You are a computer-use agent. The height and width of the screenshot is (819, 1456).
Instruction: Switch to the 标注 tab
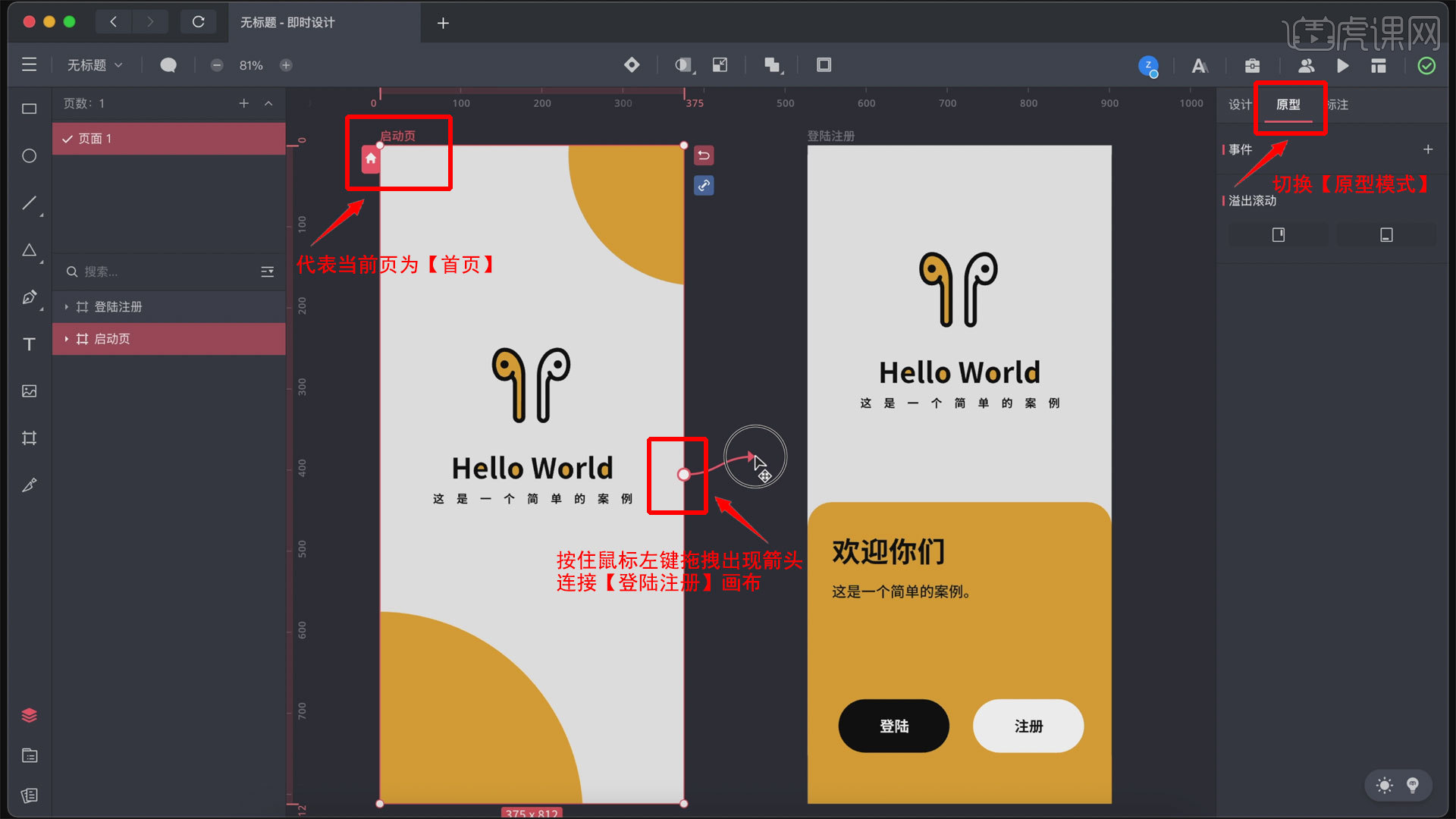click(1338, 105)
